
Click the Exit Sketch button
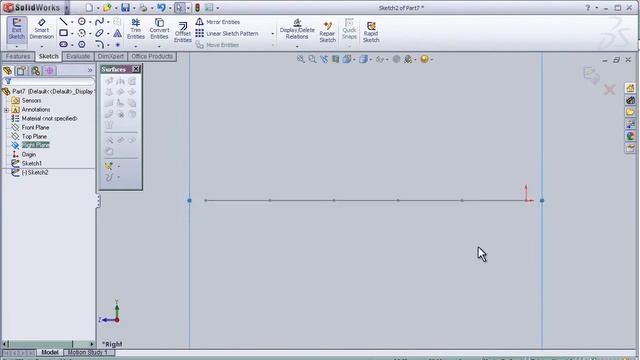[17, 29]
